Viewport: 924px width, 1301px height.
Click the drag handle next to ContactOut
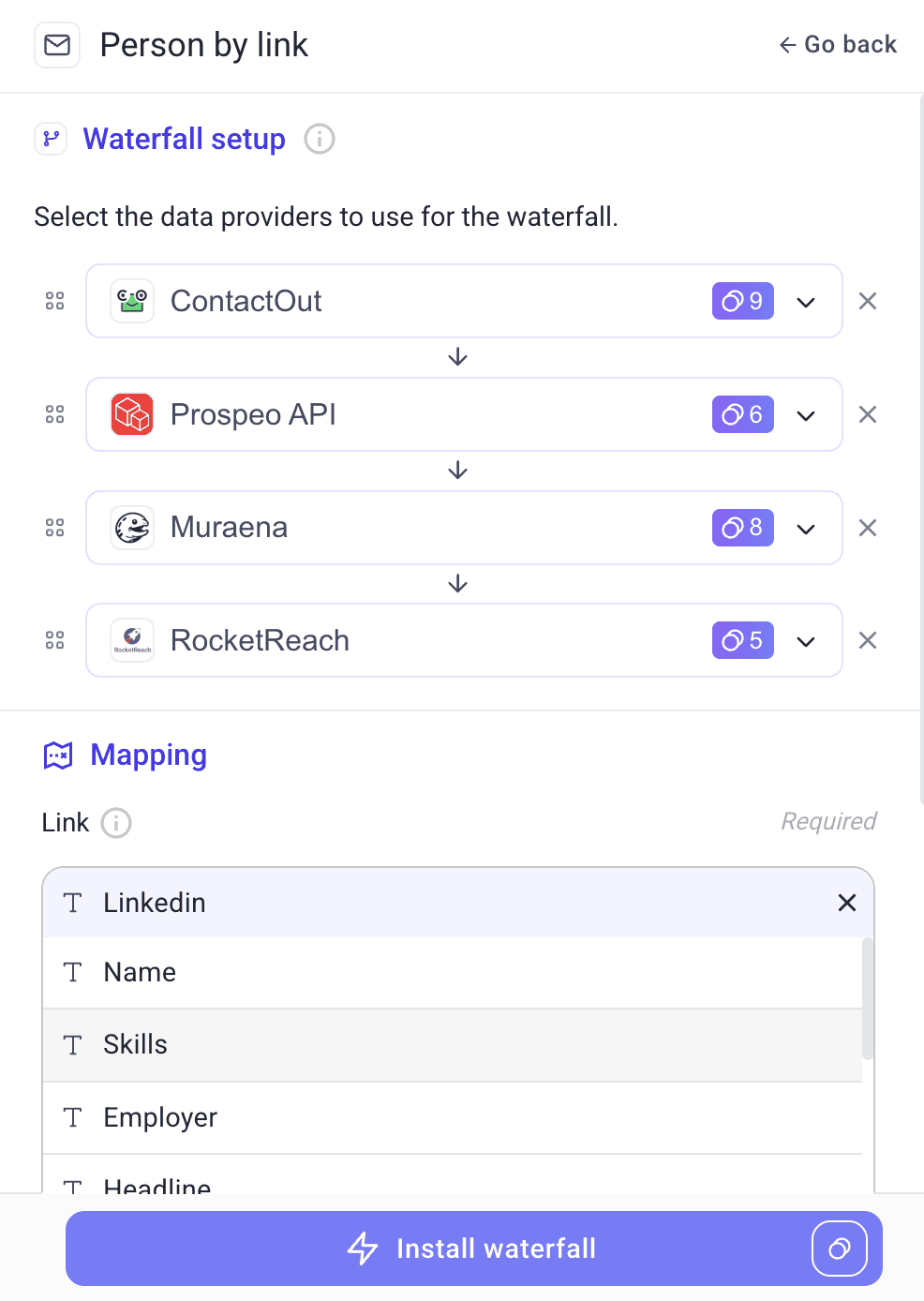coord(54,301)
